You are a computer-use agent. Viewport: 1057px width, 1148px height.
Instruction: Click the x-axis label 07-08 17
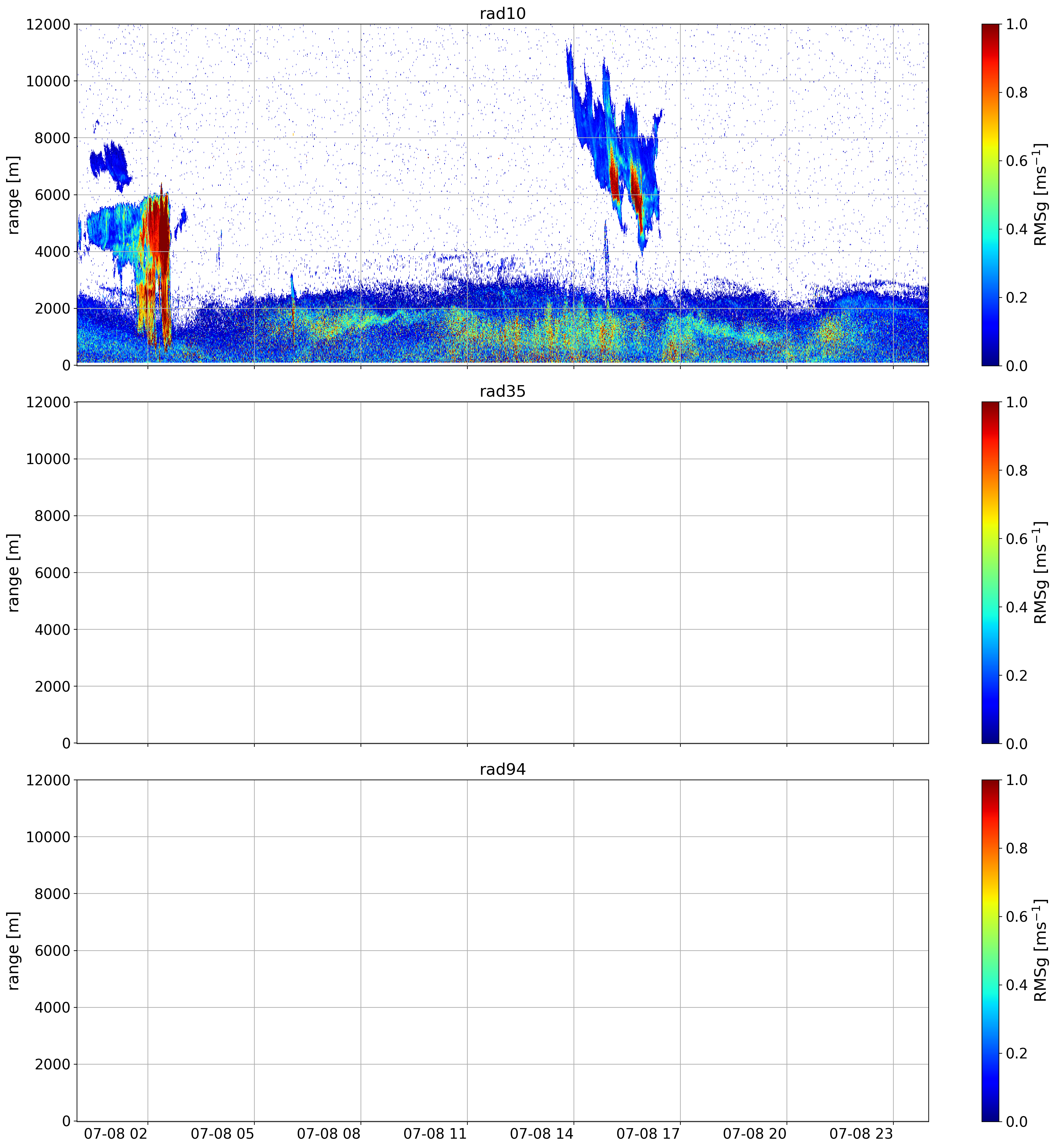pyautogui.click(x=648, y=1134)
